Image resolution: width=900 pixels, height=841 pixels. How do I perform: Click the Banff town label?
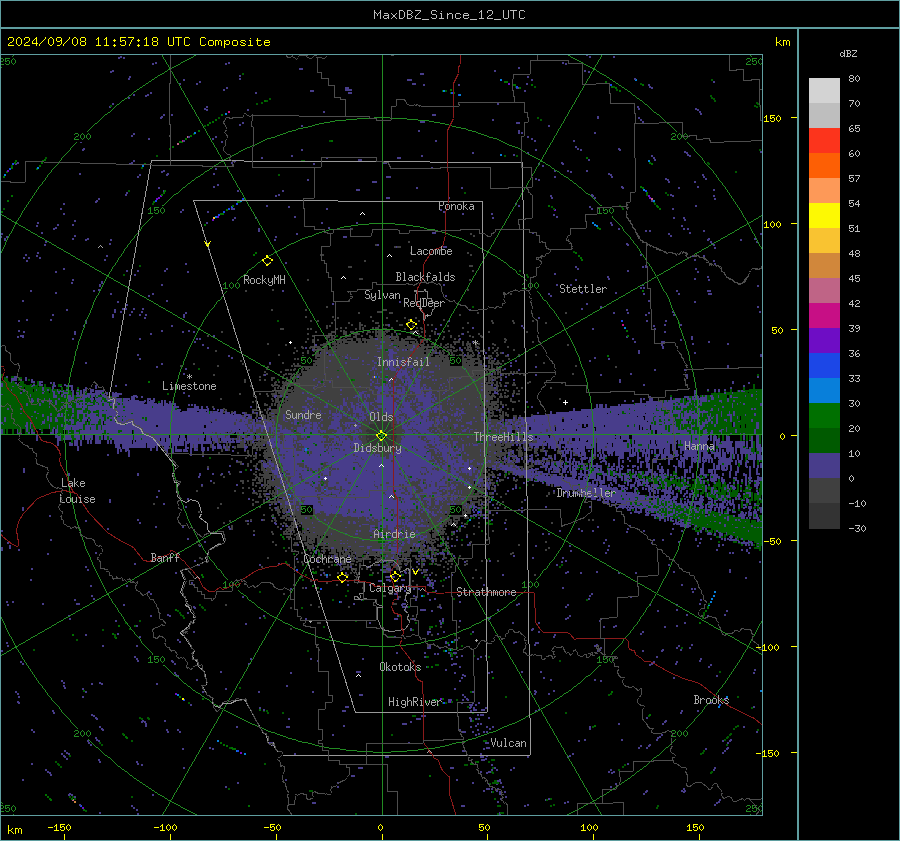coord(165,557)
